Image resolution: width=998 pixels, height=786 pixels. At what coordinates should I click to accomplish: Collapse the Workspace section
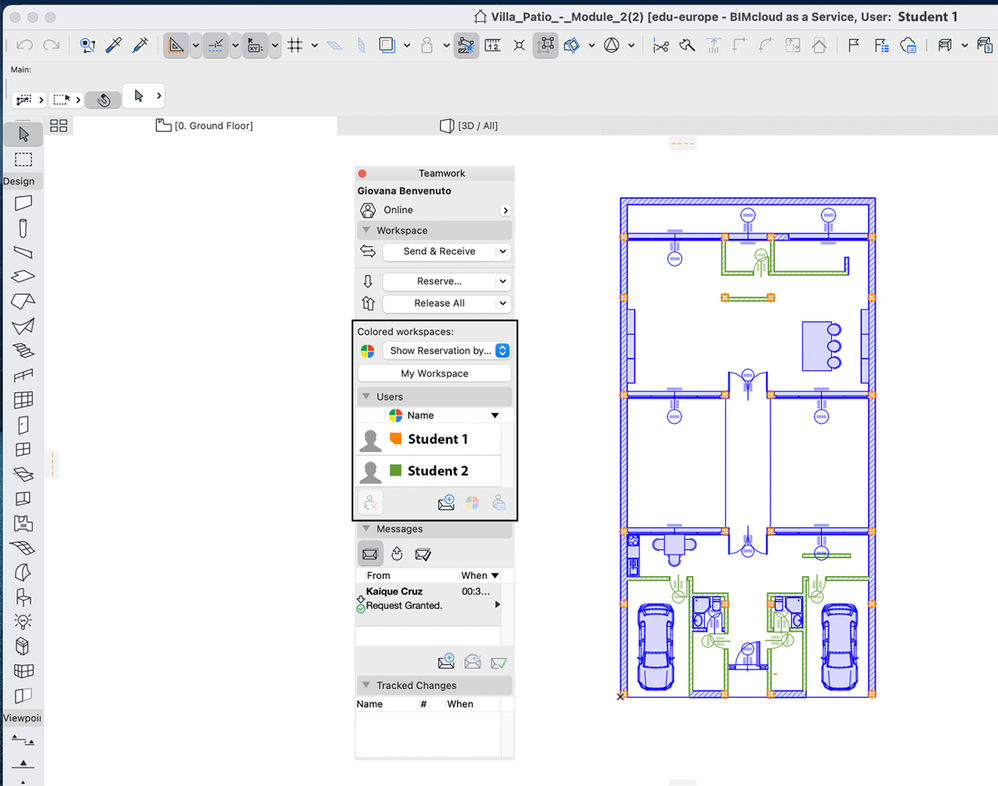click(366, 230)
